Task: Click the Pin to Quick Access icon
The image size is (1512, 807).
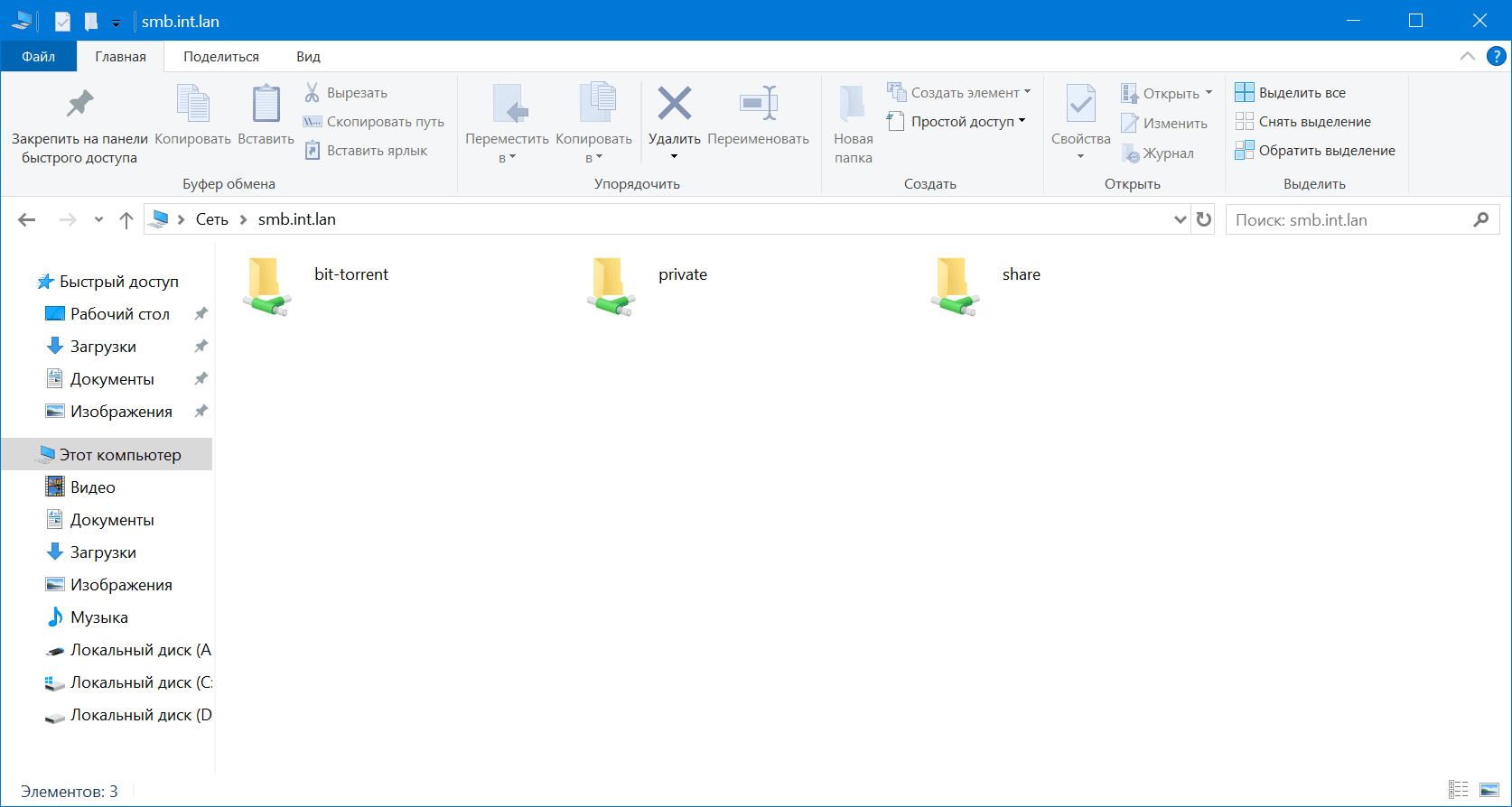Action: pyautogui.click(x=79, y=104)
